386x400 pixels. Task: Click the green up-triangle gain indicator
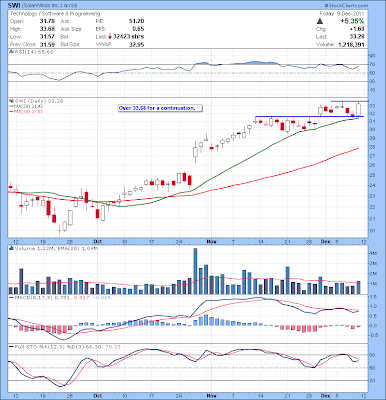point(319,21)
